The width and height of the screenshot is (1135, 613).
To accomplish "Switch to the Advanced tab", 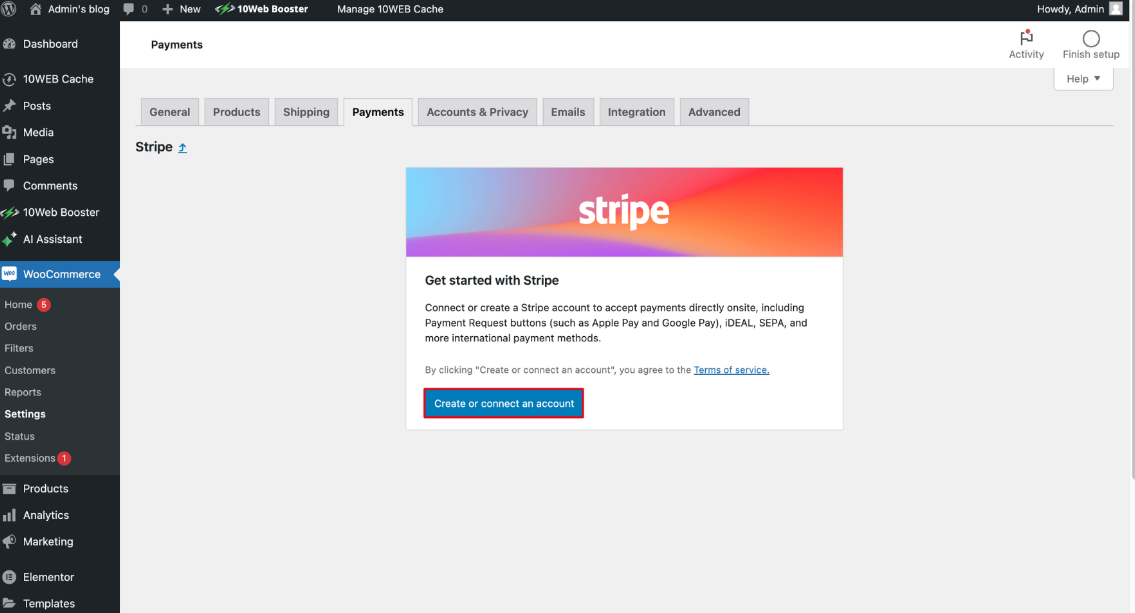I will (714, 112).
